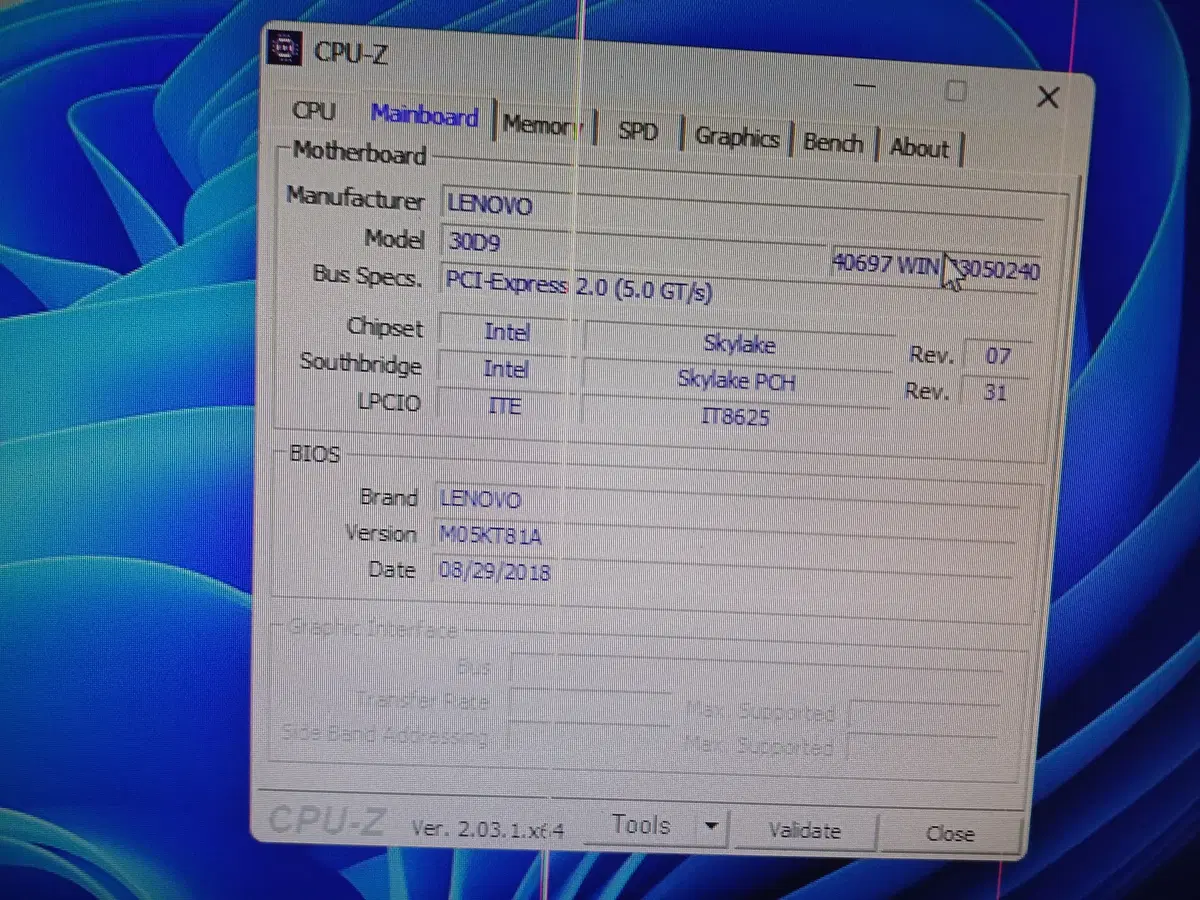1200x900 pixels.
Task: Go to the Bench tab
Action: [833, 143]
